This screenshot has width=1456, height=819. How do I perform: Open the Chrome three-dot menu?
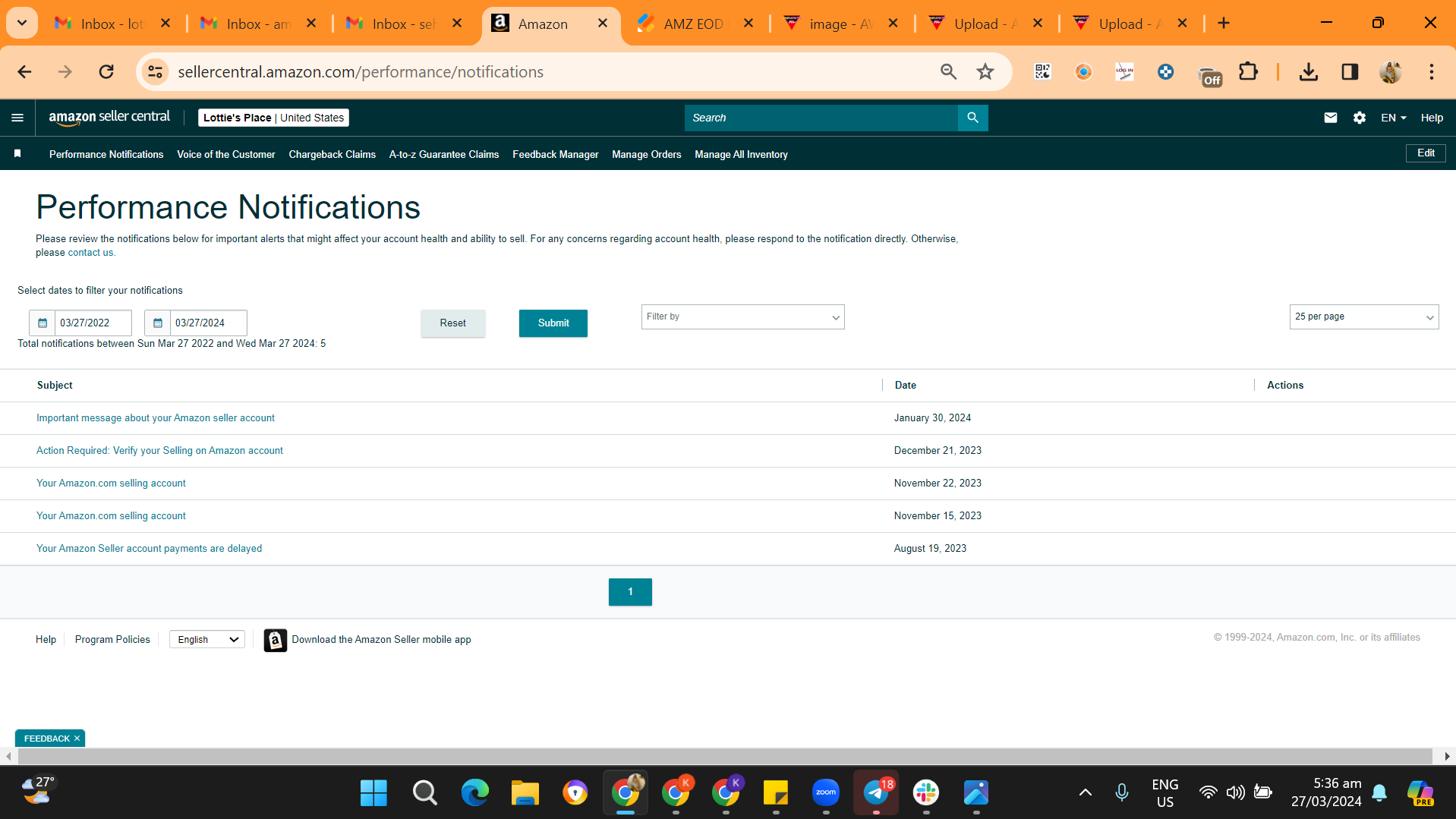1432,72
